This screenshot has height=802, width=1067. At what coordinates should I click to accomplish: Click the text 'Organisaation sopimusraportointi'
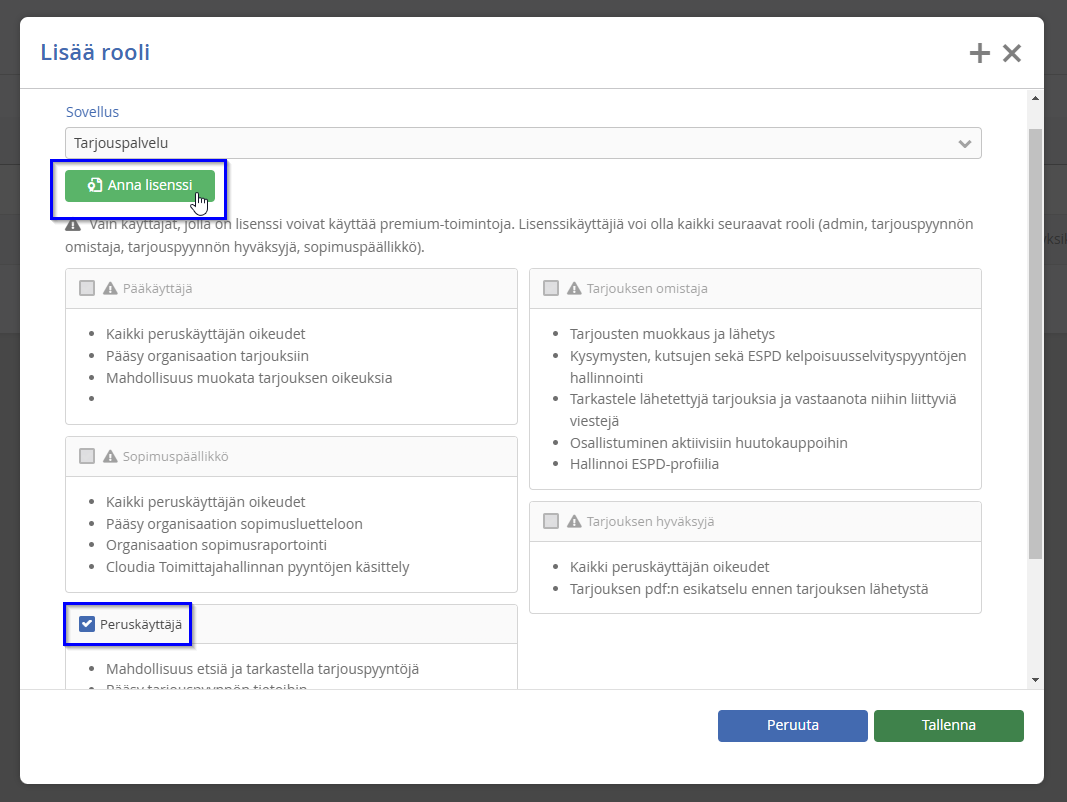216,545
